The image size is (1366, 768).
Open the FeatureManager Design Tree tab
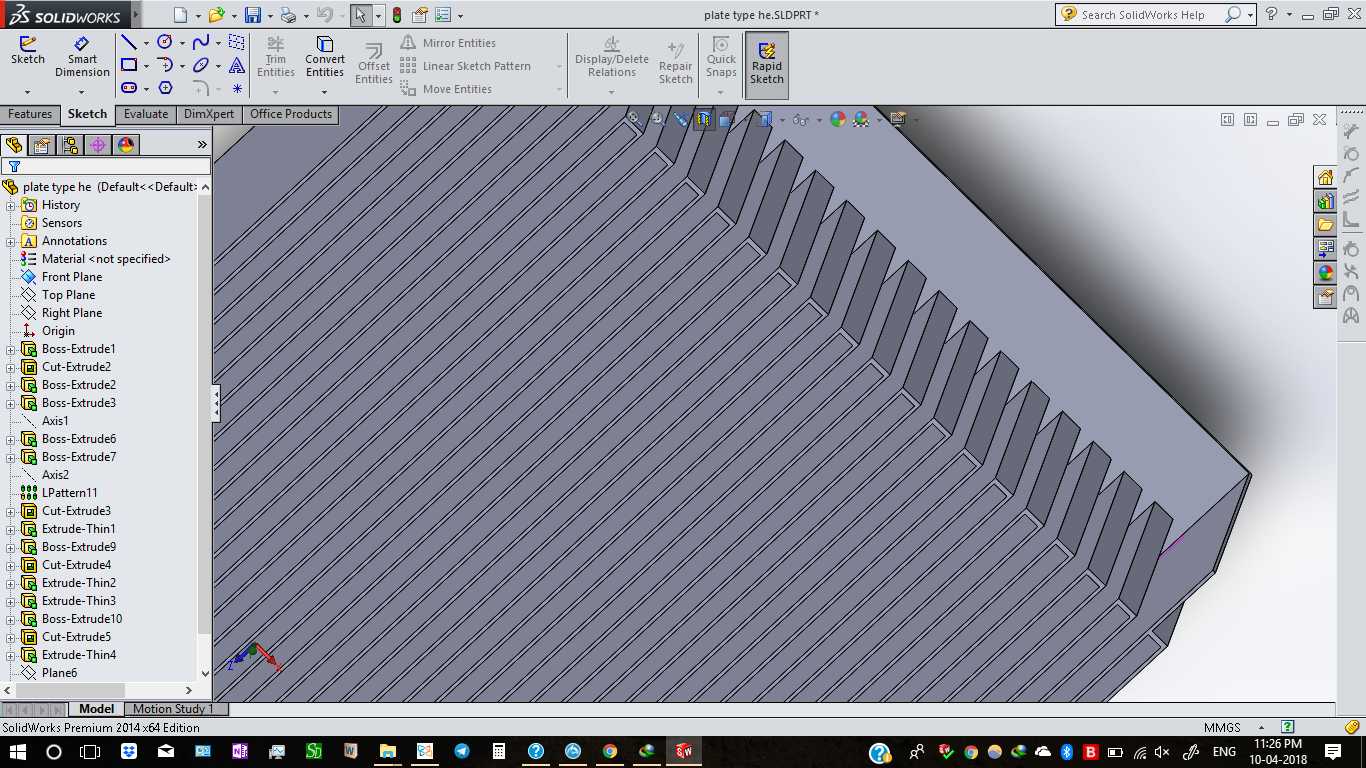coord(14,145)
